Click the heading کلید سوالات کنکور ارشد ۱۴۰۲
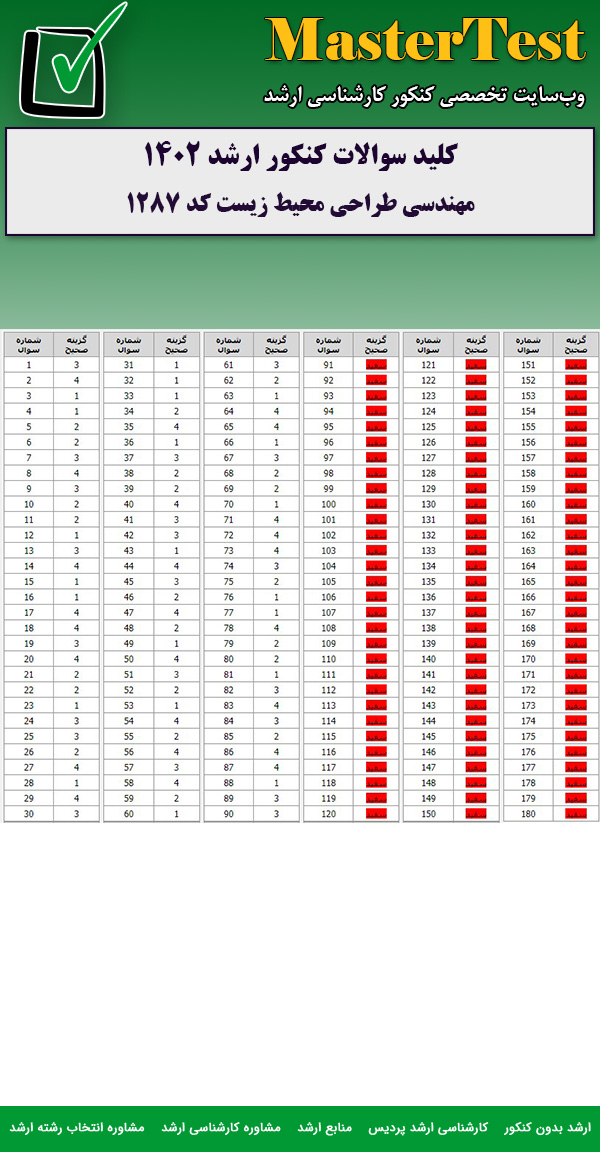The image size is (600, 1152). click(300, 156)
